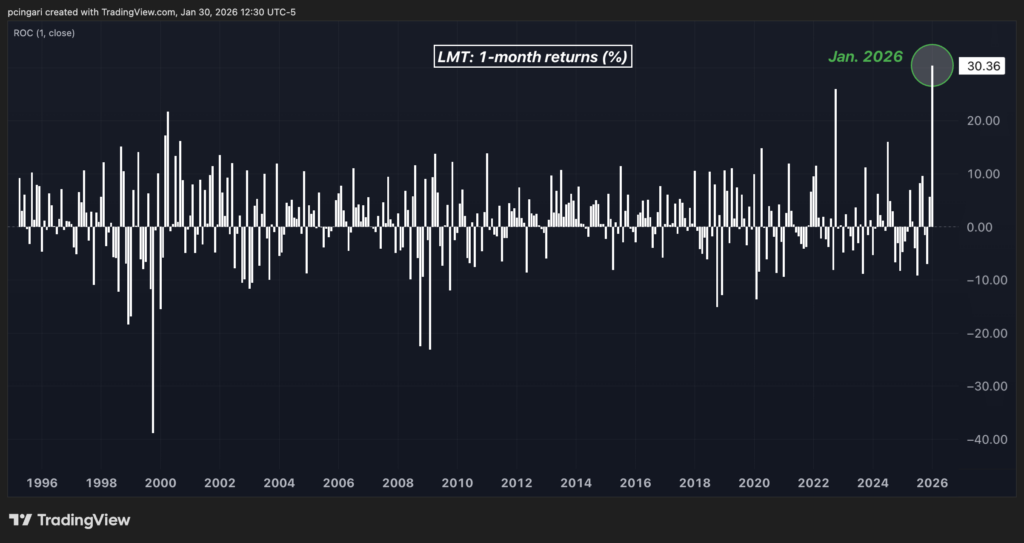Click the 2000 label on time axis

tap(160, 482)
